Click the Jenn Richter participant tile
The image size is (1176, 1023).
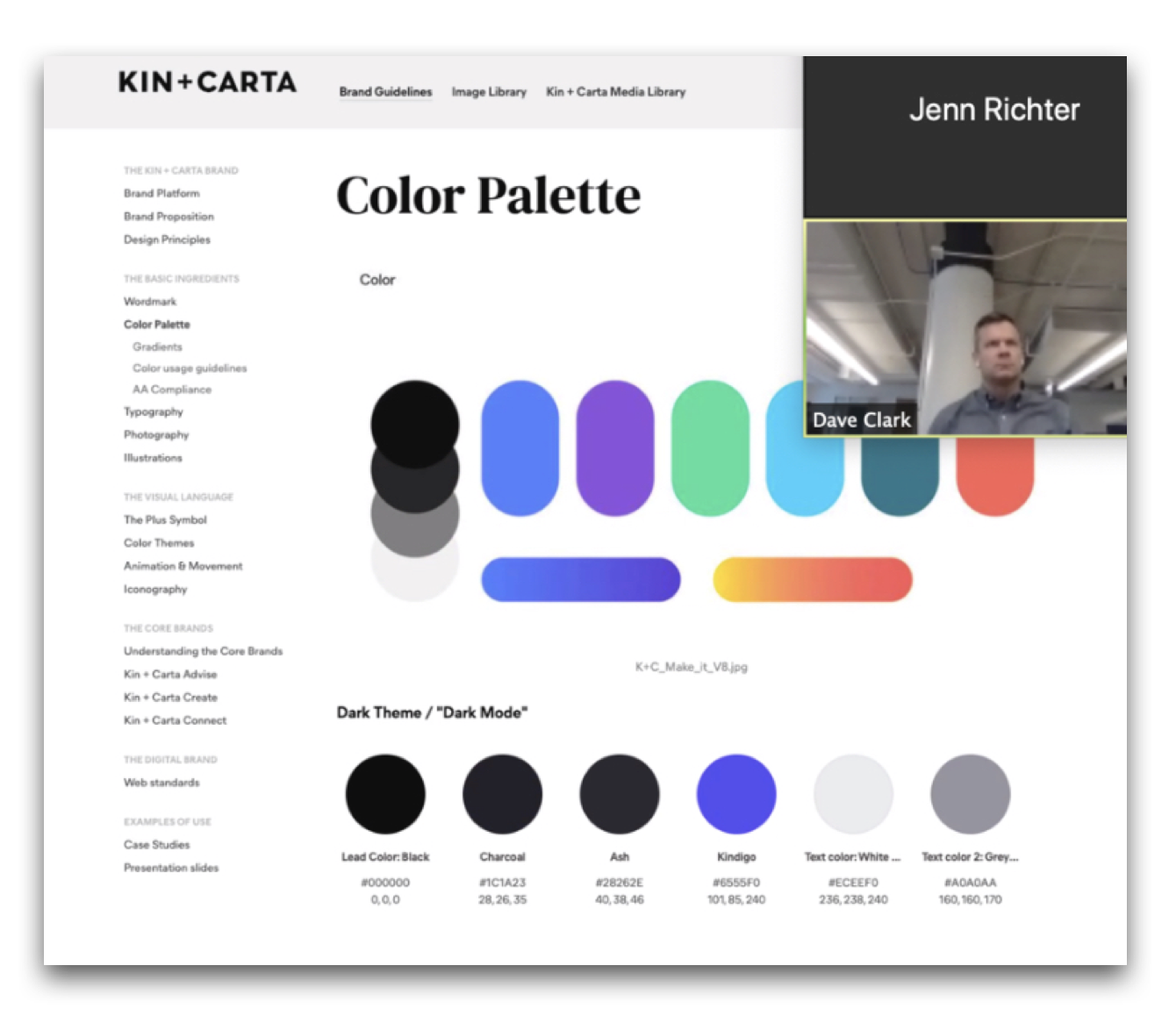965,137
